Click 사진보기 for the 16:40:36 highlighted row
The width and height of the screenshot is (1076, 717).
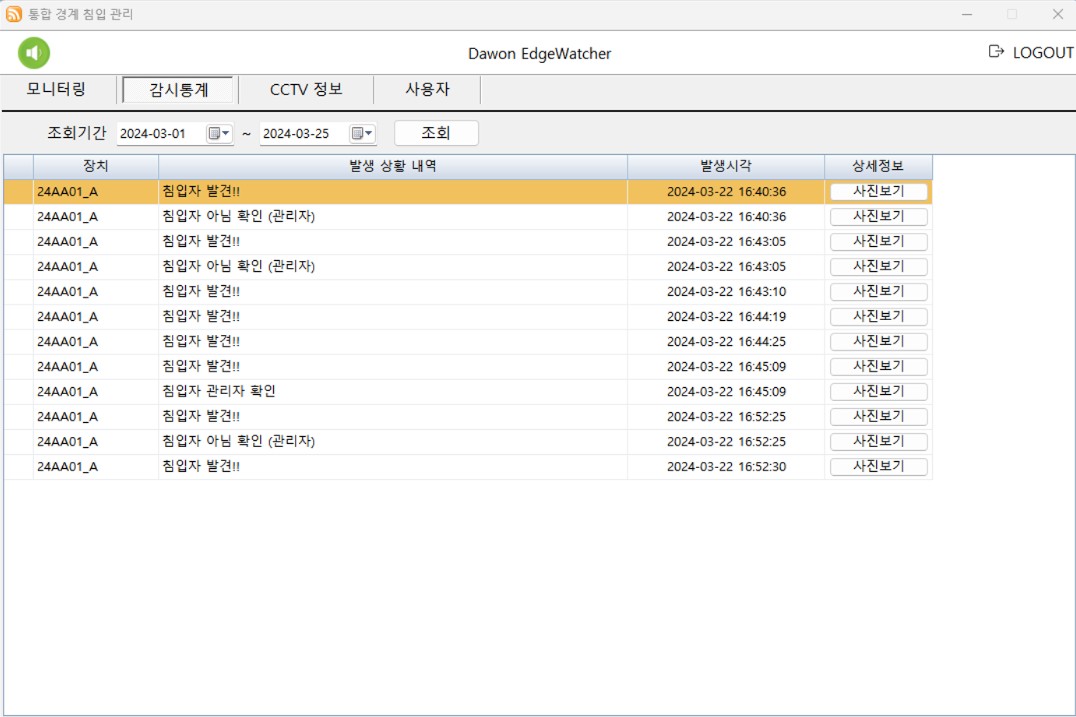coord(878,192)
